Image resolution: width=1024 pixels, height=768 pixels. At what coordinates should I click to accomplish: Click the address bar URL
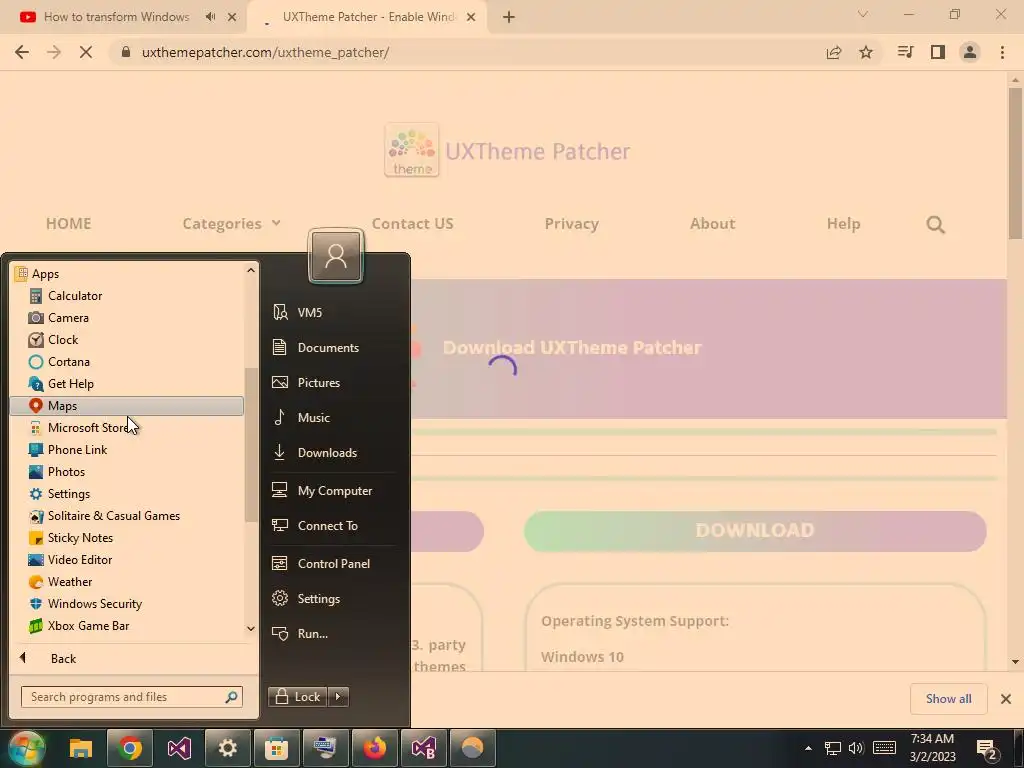(265, 52)
